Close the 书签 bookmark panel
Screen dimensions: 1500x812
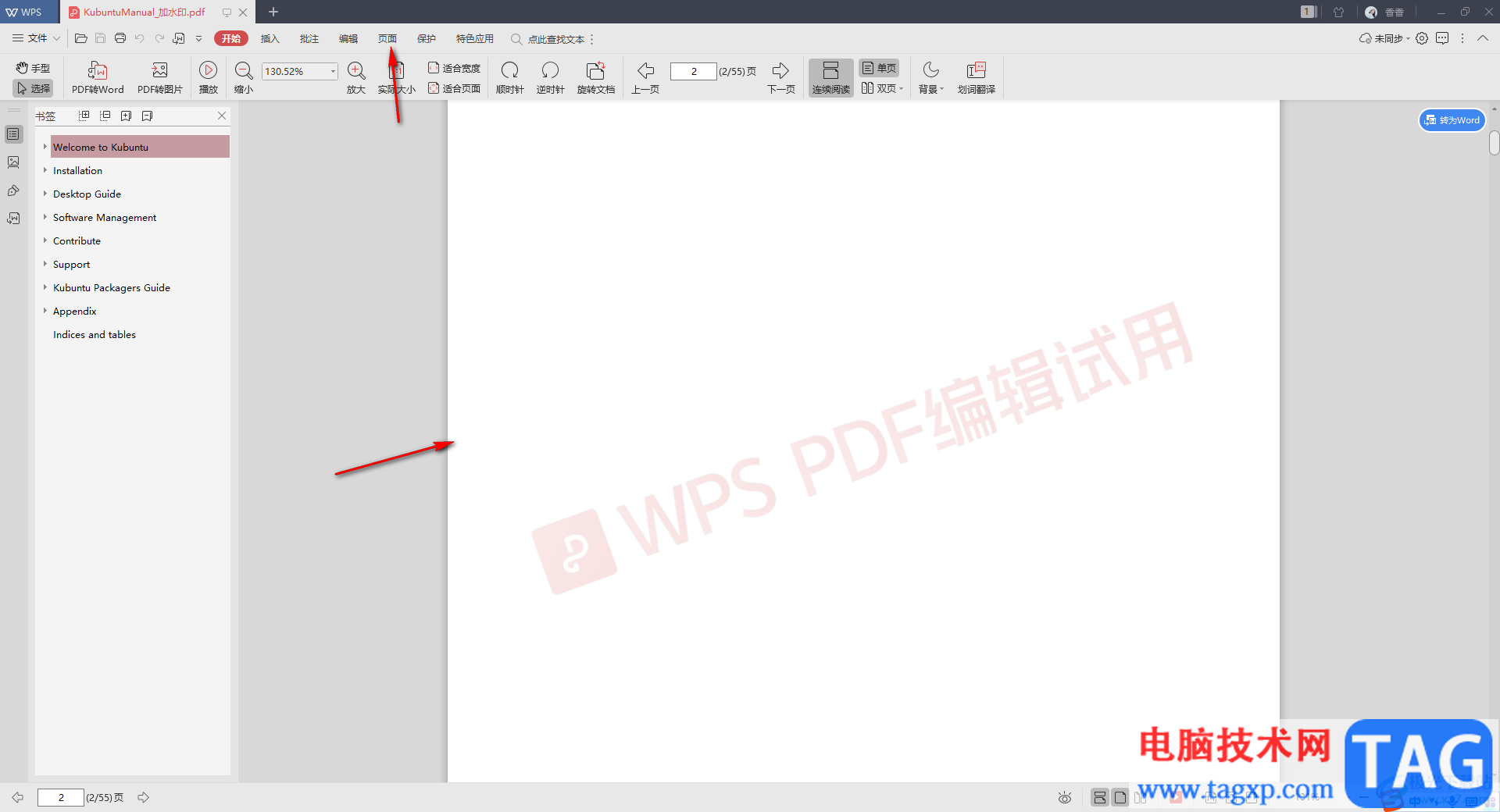[222, 116]
